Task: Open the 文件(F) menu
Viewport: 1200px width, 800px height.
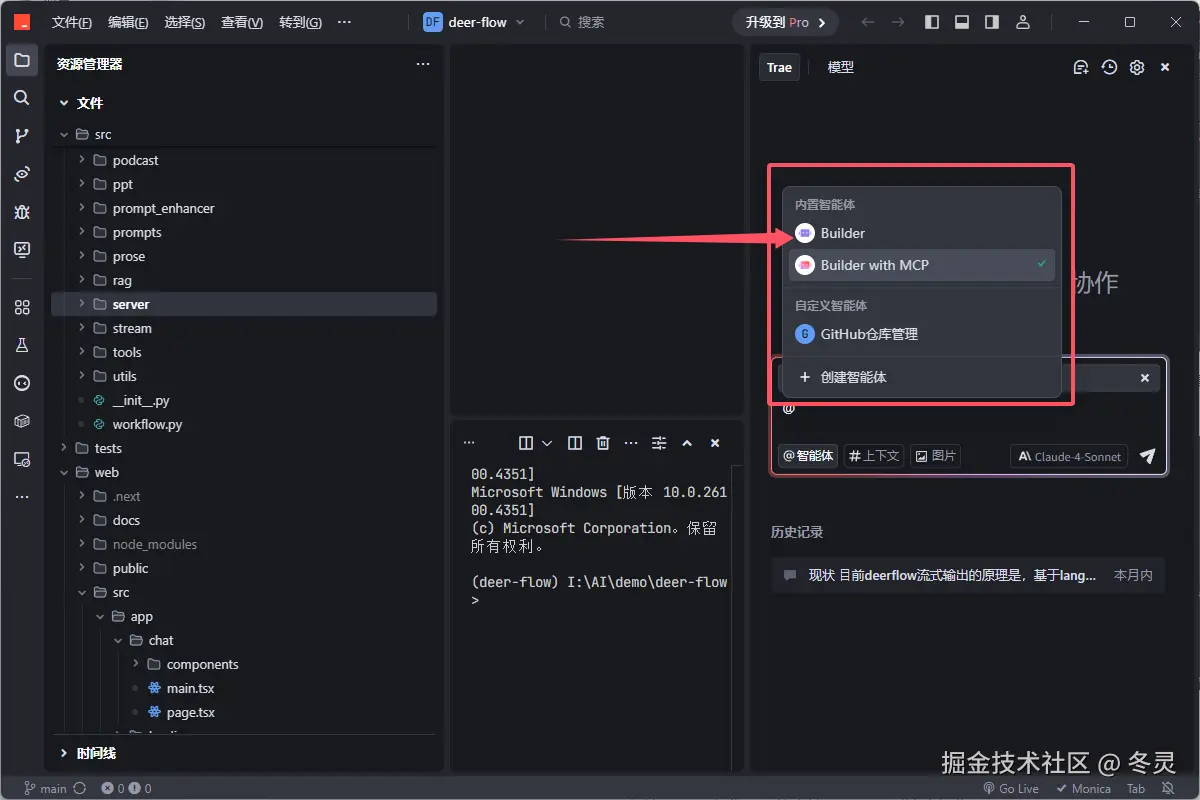Action: [71, 22]
